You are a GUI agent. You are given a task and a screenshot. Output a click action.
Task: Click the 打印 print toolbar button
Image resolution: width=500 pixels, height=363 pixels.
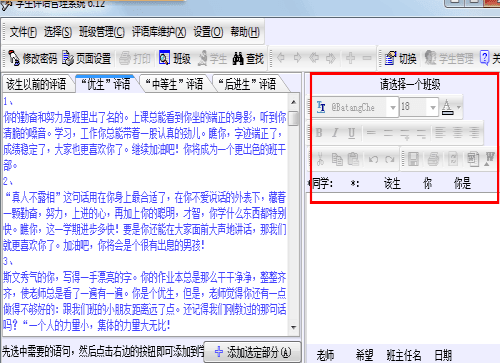135,59
